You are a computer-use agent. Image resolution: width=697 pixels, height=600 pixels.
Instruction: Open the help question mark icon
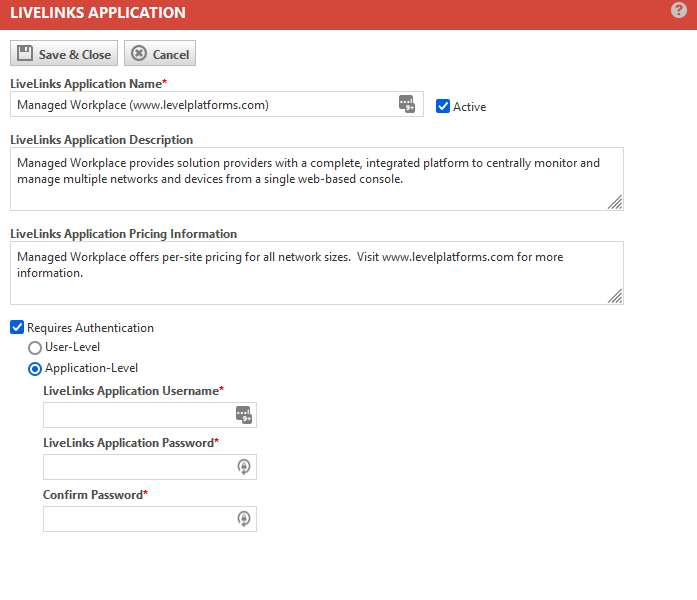click(678, 10)
